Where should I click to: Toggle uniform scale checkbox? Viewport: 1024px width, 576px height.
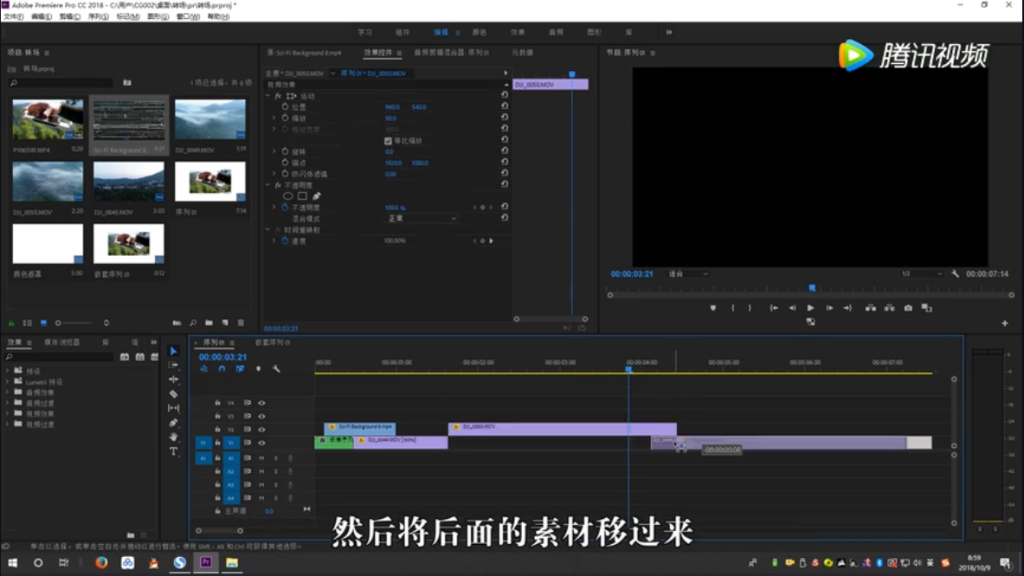click(388, 141)
